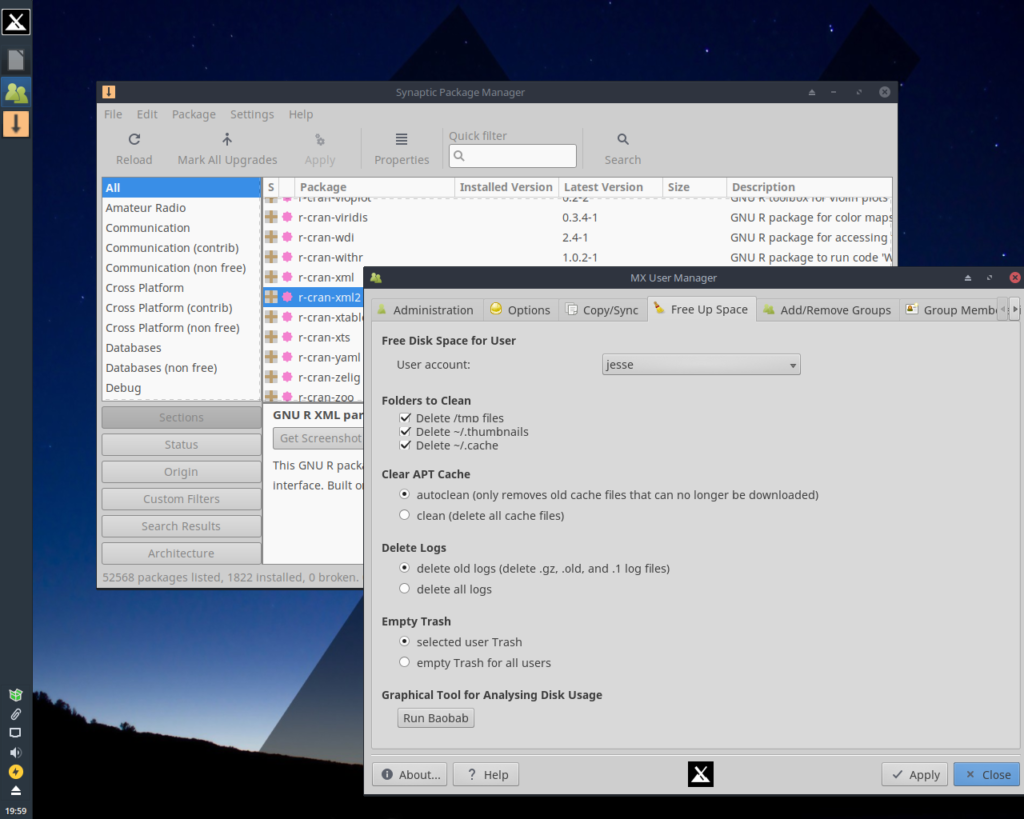Select clean (delete all cache files) option
The image size is (1024, 819).
[404, 515]
